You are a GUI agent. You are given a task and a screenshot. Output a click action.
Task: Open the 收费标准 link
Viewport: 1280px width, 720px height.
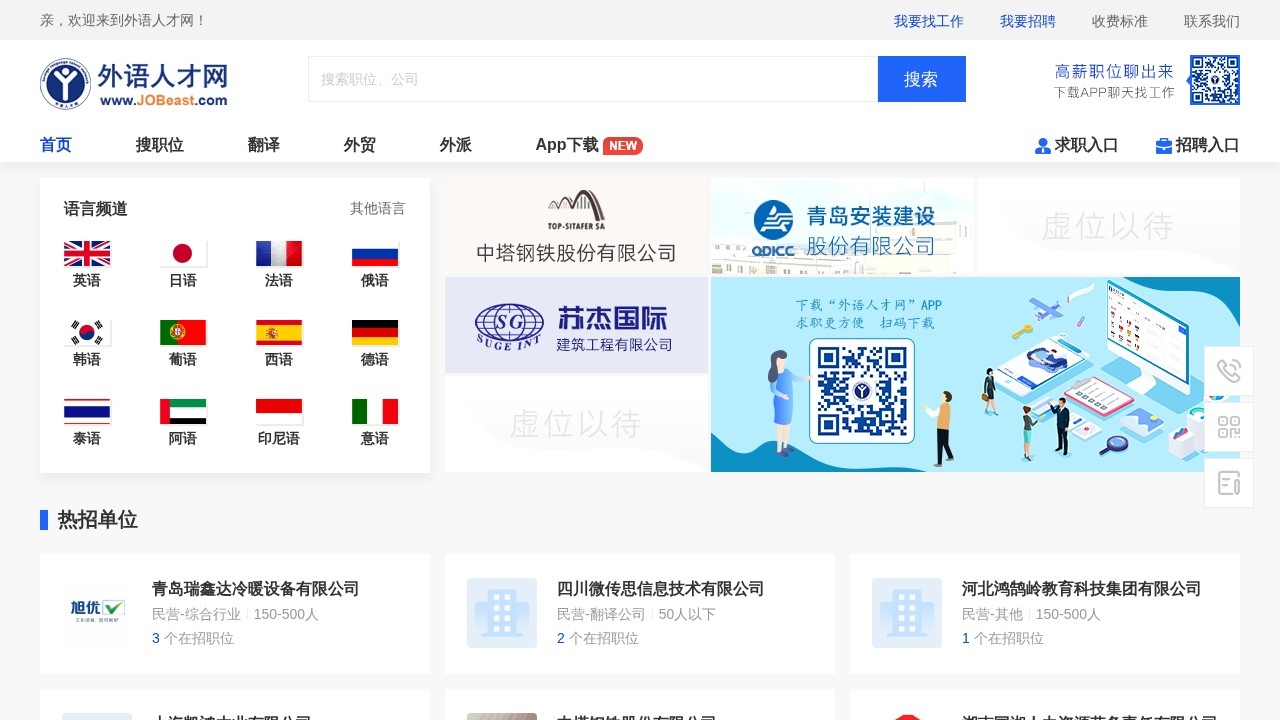(x=1119, y=21)
